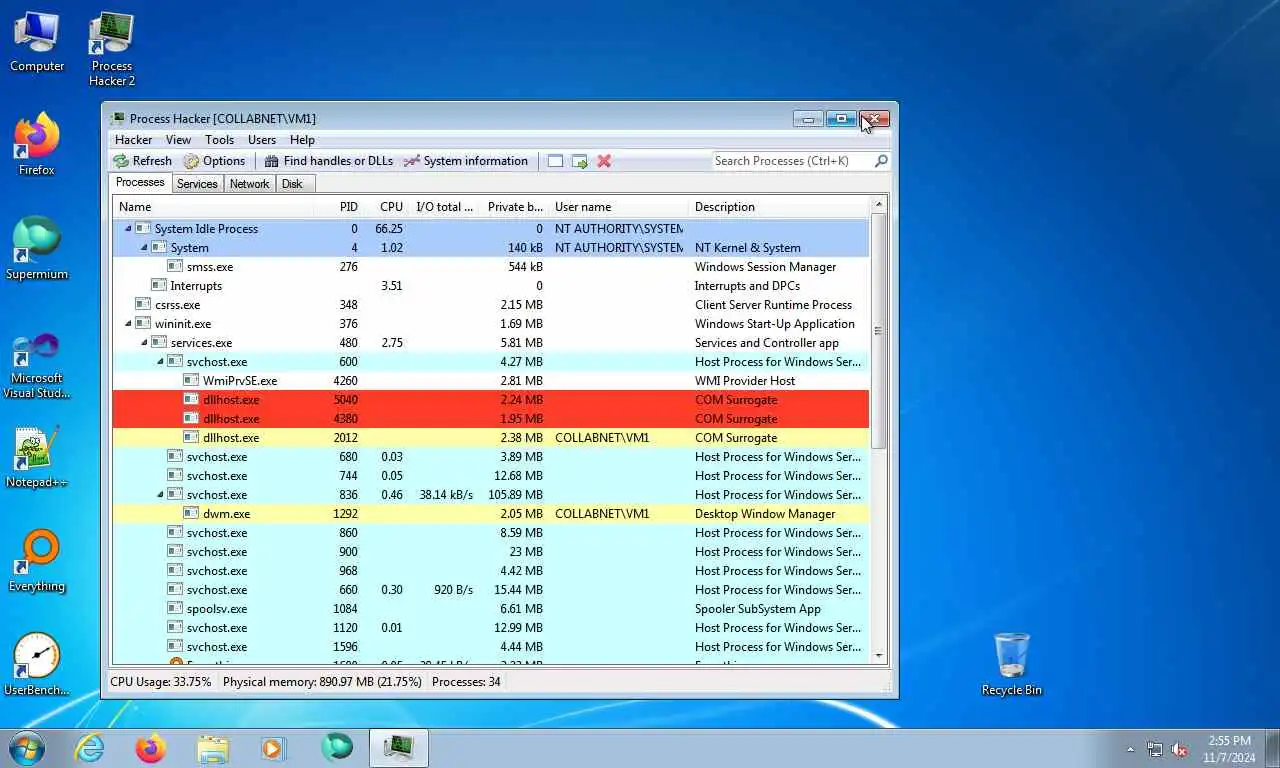Image resolution: width=1280 pixels, height=768 pixels.
Task: Click the Process Hacker taskbar button
Action: coord(399,748)
